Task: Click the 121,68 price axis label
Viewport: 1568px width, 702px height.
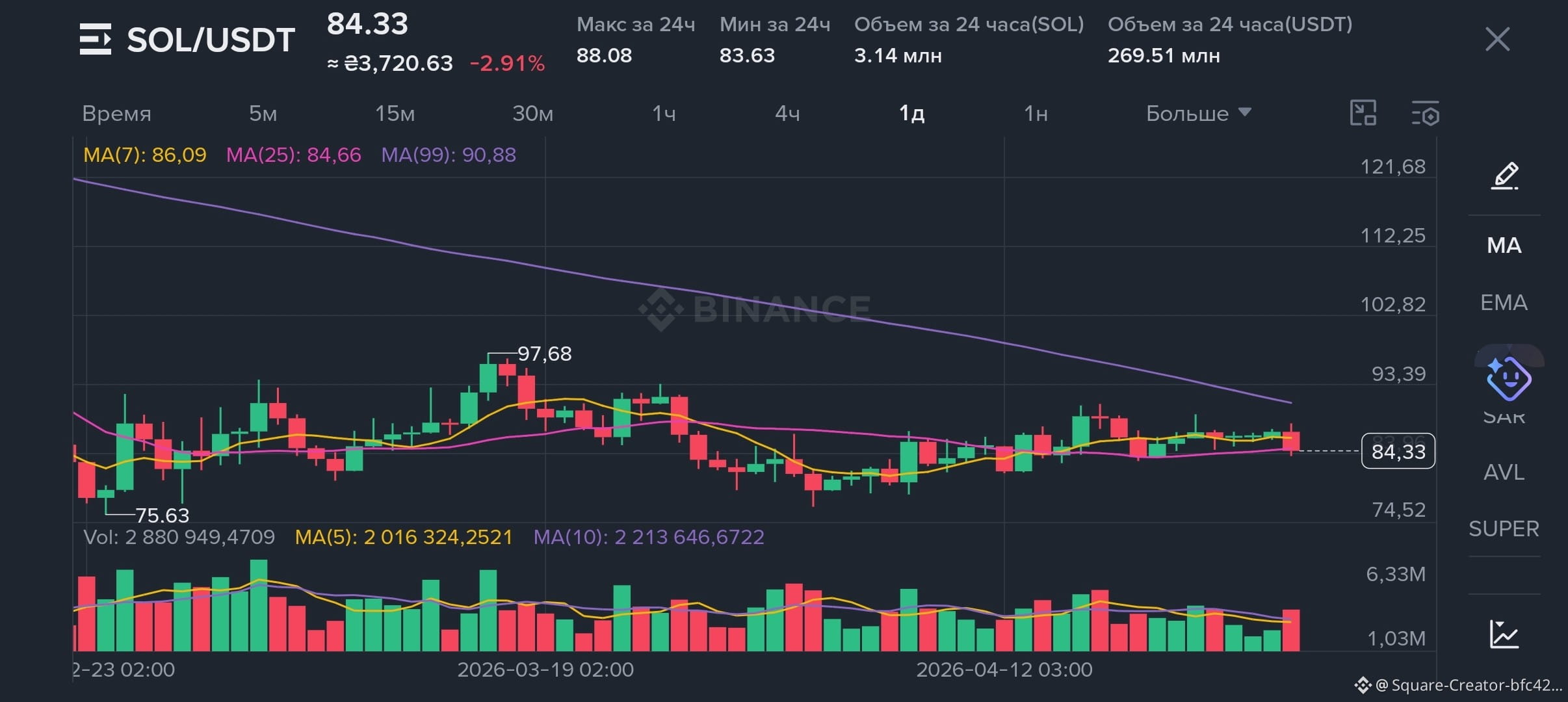Action: point(1392,167)
